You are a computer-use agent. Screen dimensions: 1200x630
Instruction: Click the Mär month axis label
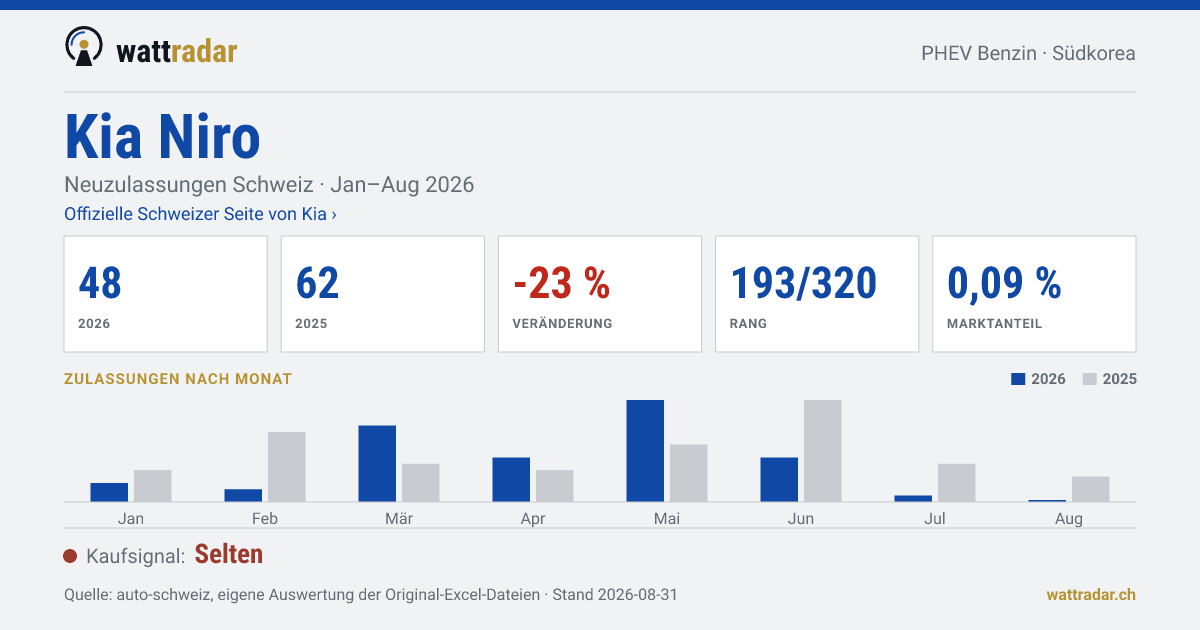399,519
